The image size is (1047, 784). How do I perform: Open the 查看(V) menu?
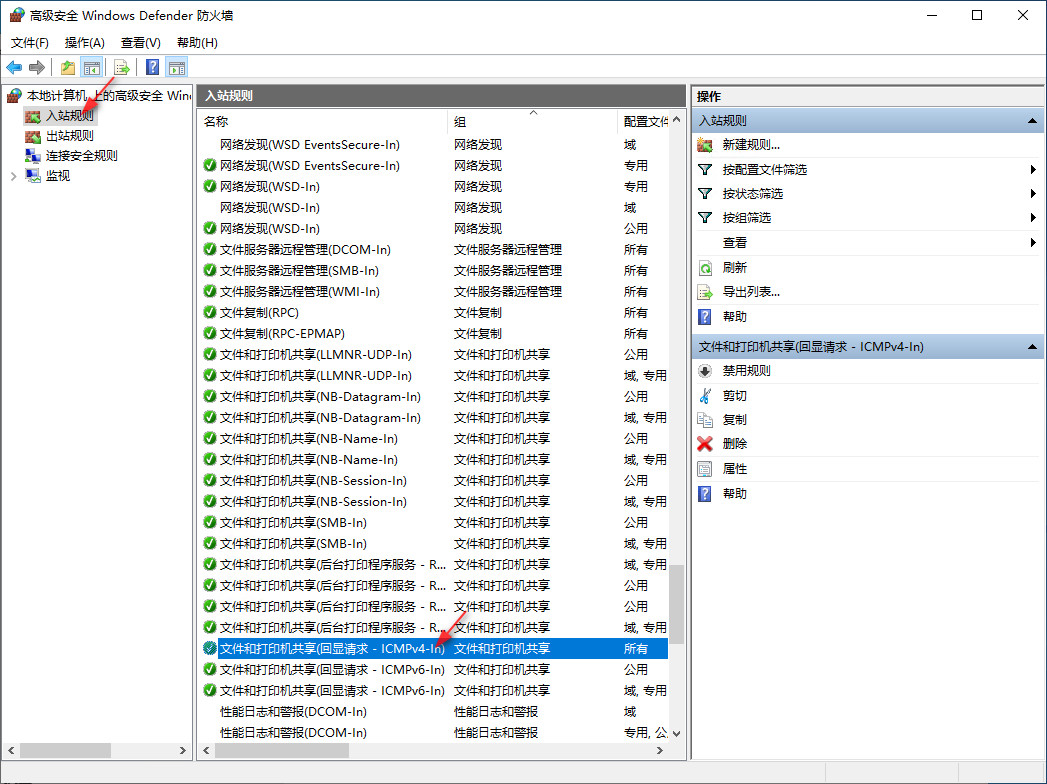click(140, 43)
